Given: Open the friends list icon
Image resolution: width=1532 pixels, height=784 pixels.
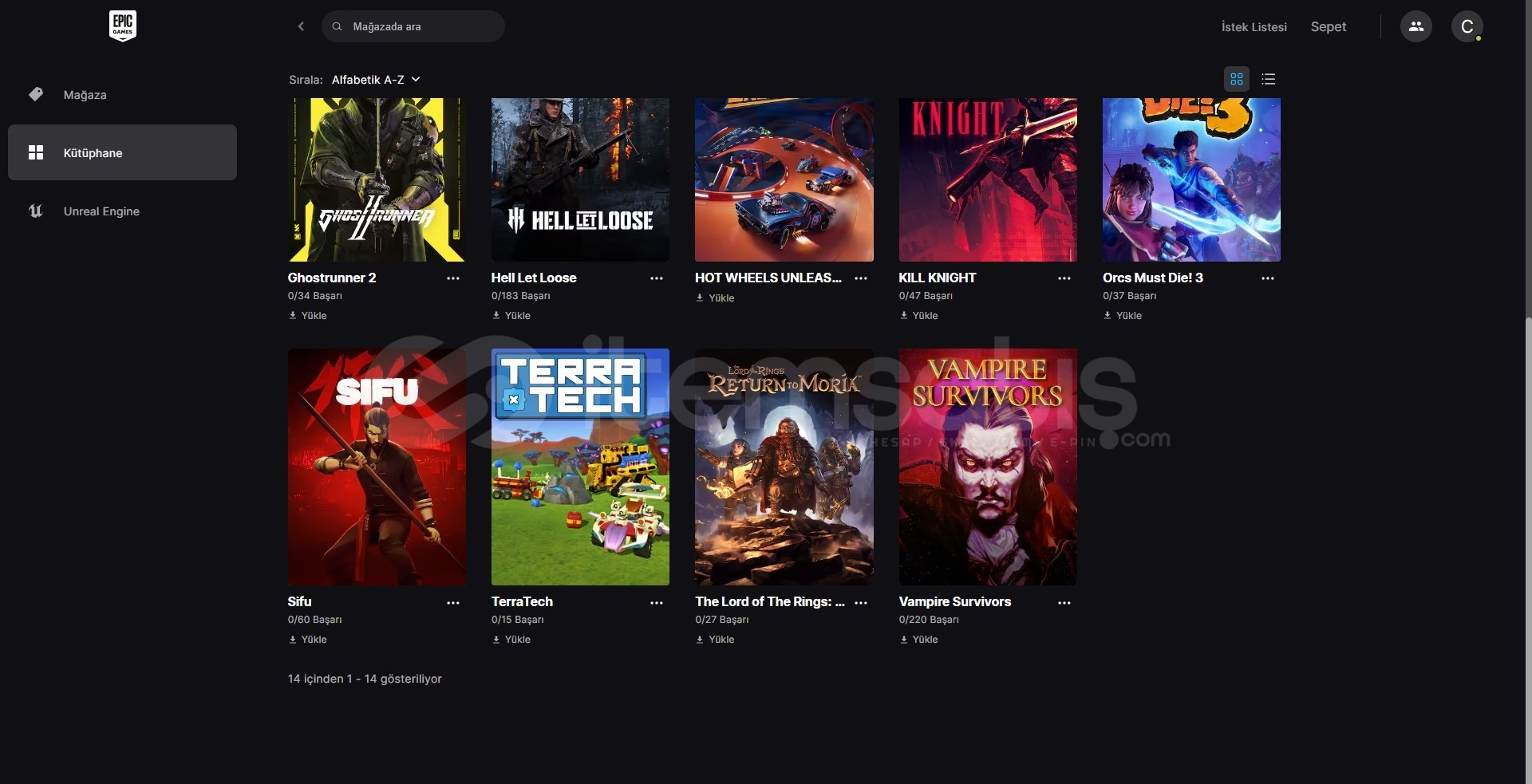Looking at the screenshot, I should click(x=1416, y=26).
